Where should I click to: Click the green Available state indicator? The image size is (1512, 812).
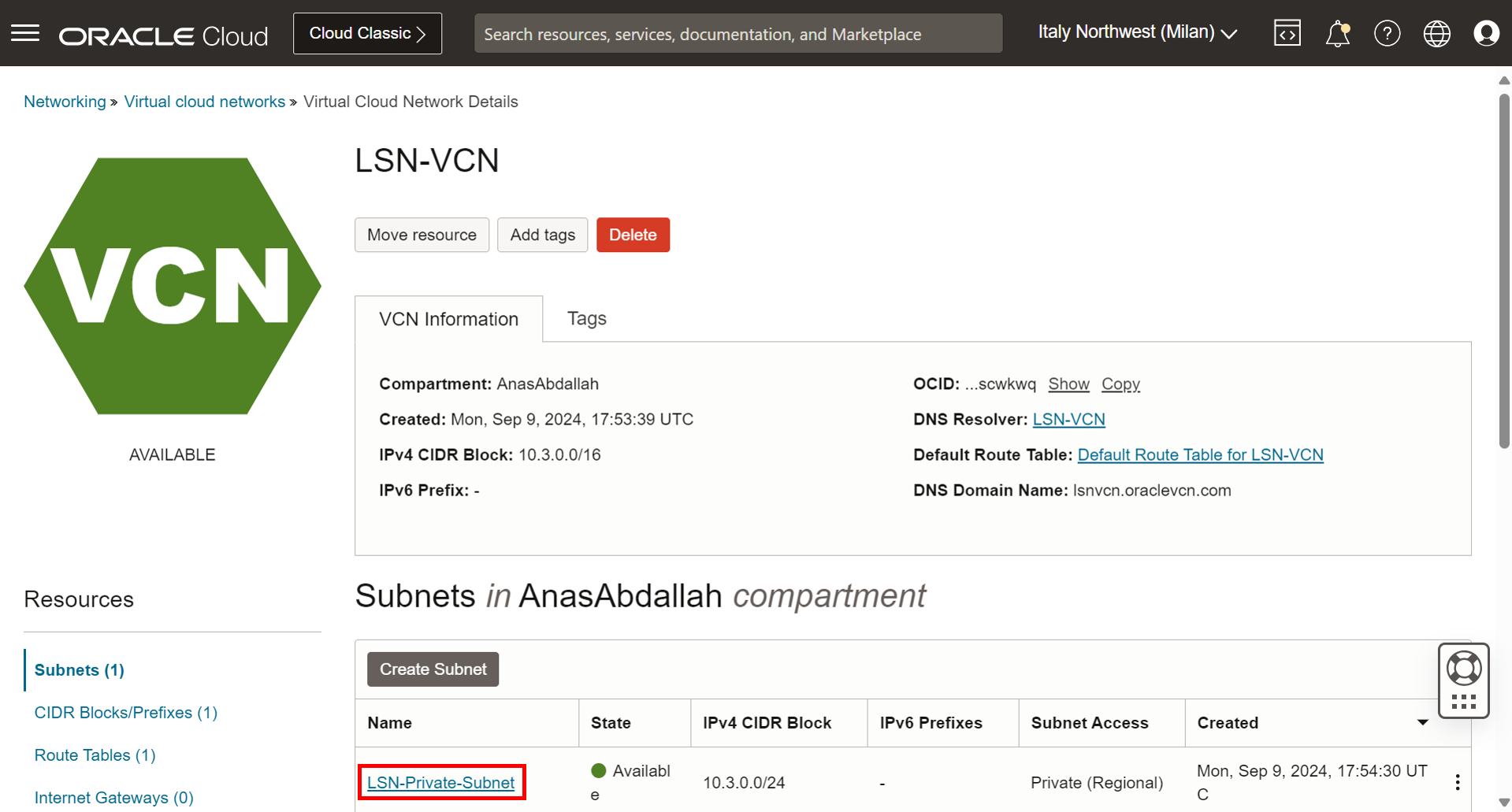[x=599, y=771]
